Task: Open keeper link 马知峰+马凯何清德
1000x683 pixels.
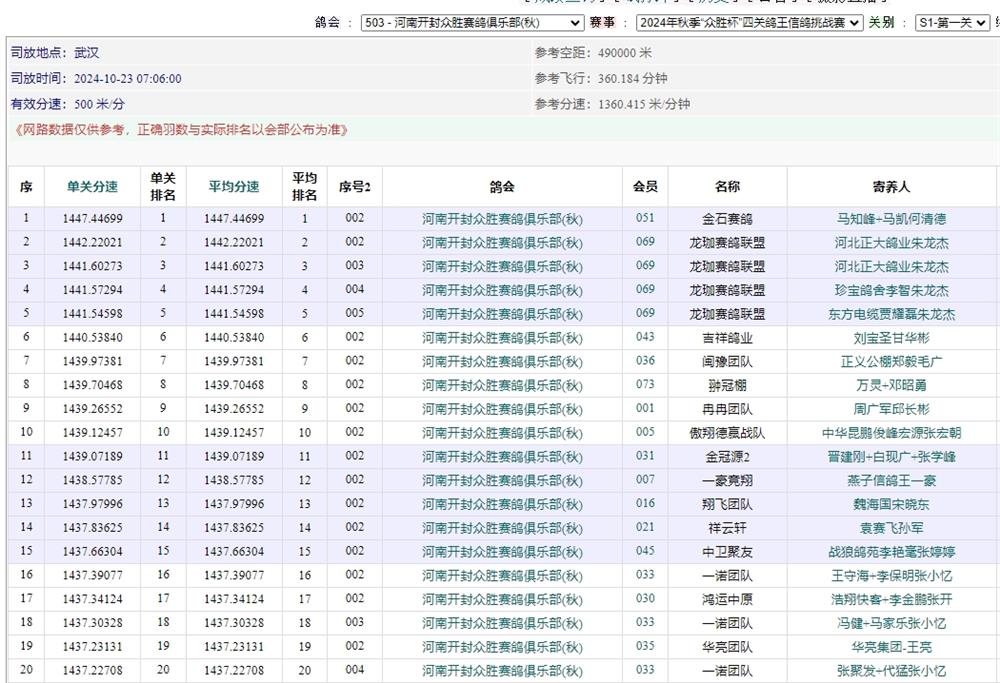Action: pos(892,219)
